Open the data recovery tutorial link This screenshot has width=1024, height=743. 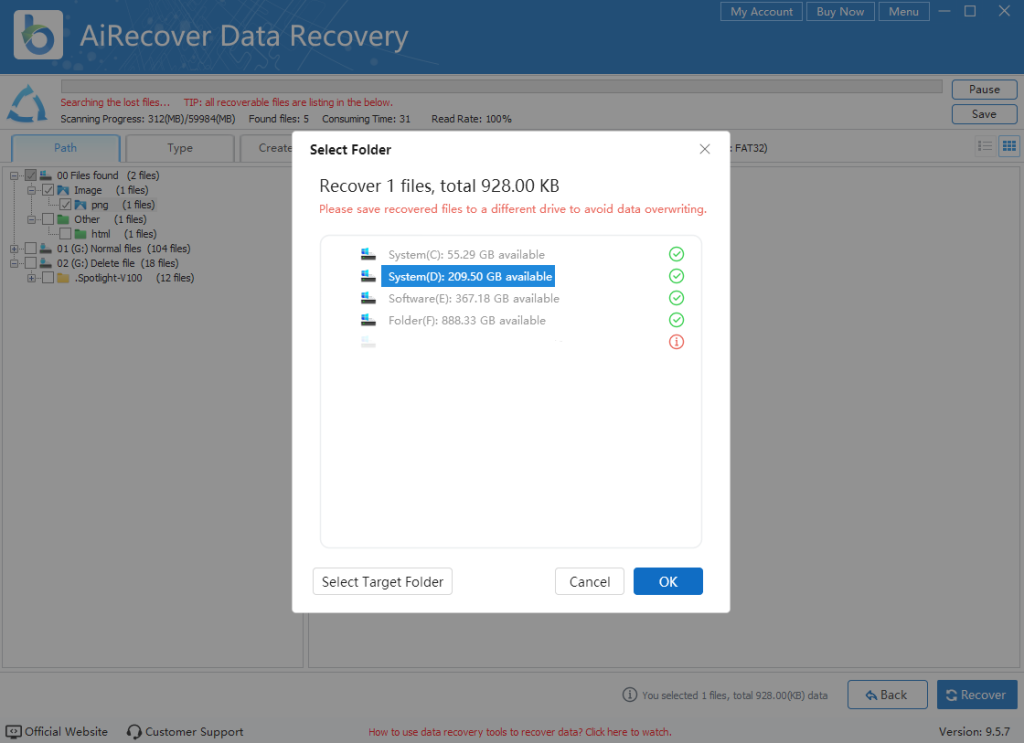520,731
